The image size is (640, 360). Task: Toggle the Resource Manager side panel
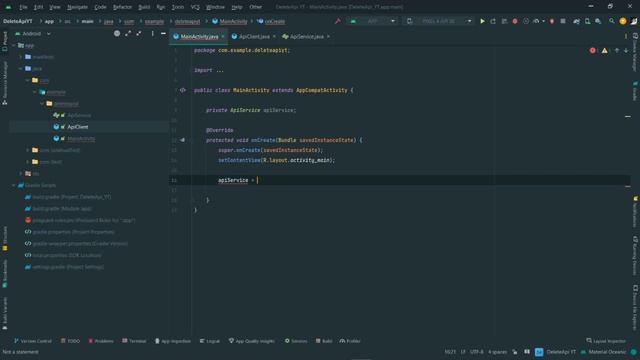[5, 84]
